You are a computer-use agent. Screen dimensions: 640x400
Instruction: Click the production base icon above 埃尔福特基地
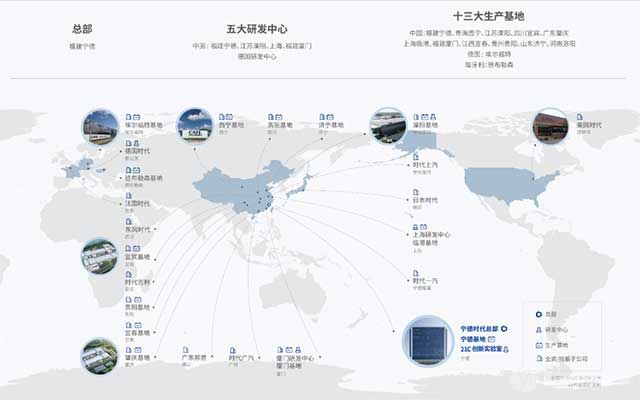pos(136,117)
